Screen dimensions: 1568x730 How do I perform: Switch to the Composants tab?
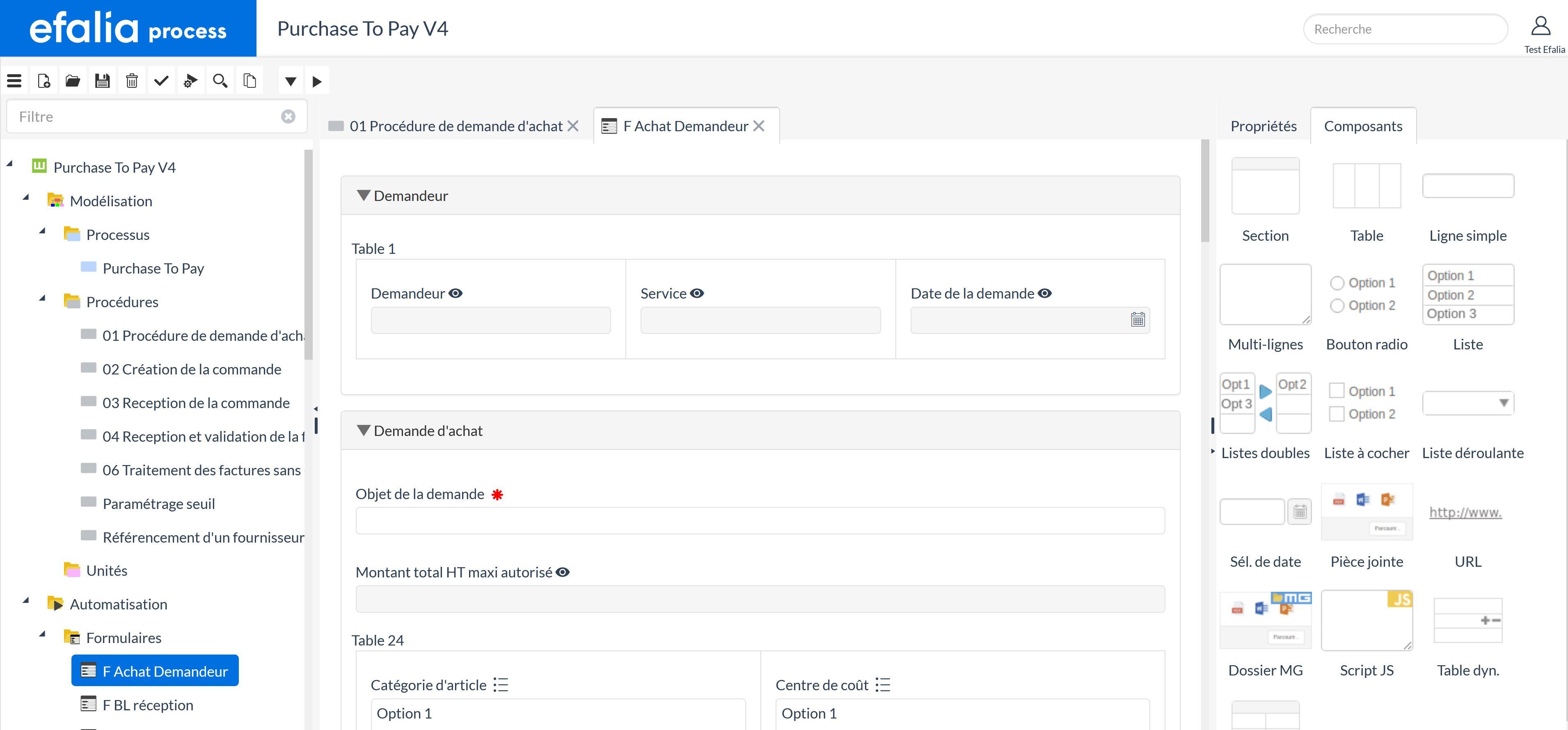tap(1363, 125)
